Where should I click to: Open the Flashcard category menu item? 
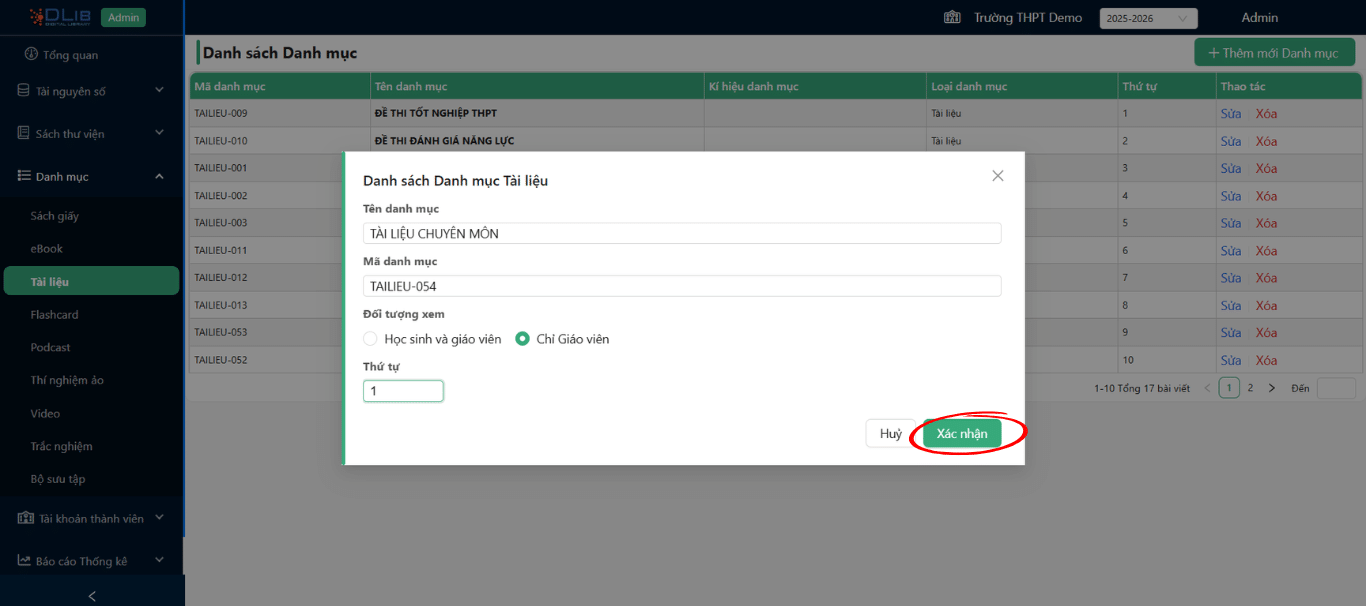[x=54, y=315]
